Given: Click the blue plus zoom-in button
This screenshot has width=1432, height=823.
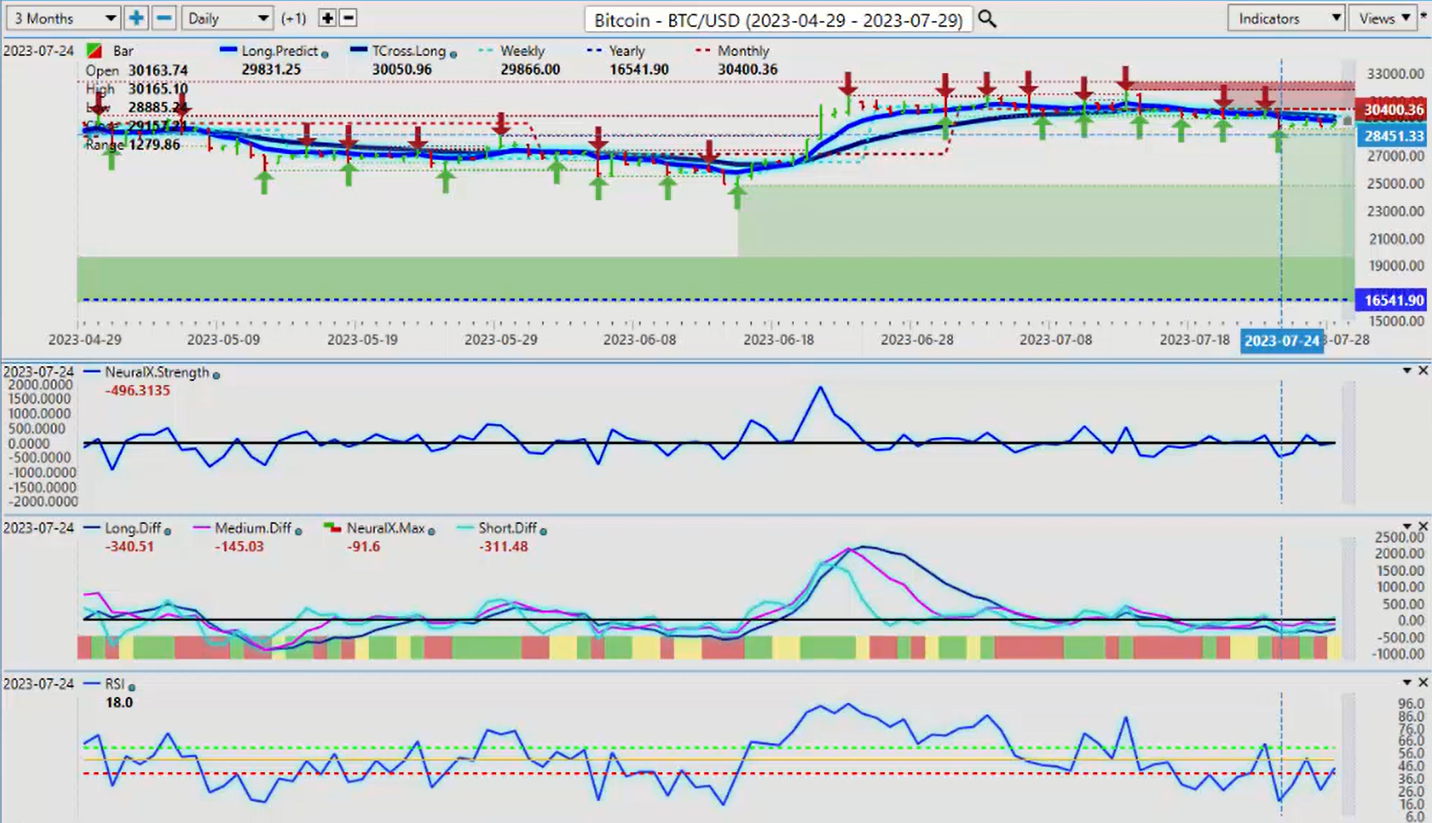Looking at the screenshot, I should [136, 18].
